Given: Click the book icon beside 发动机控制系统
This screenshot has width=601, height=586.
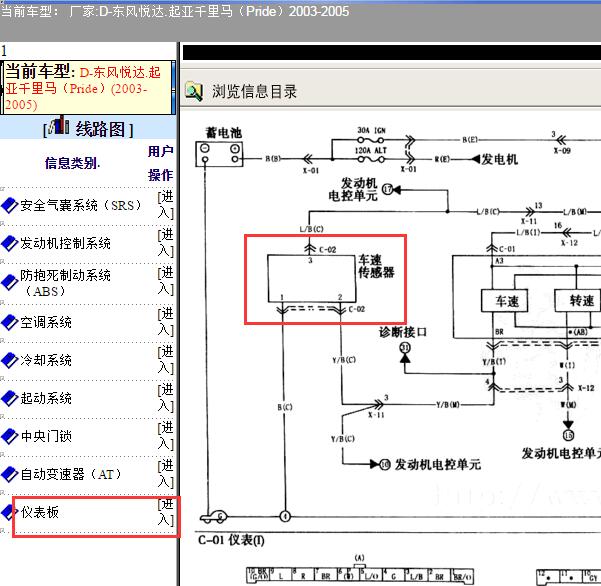Looking at the screenshot, I should click(10, 243).
